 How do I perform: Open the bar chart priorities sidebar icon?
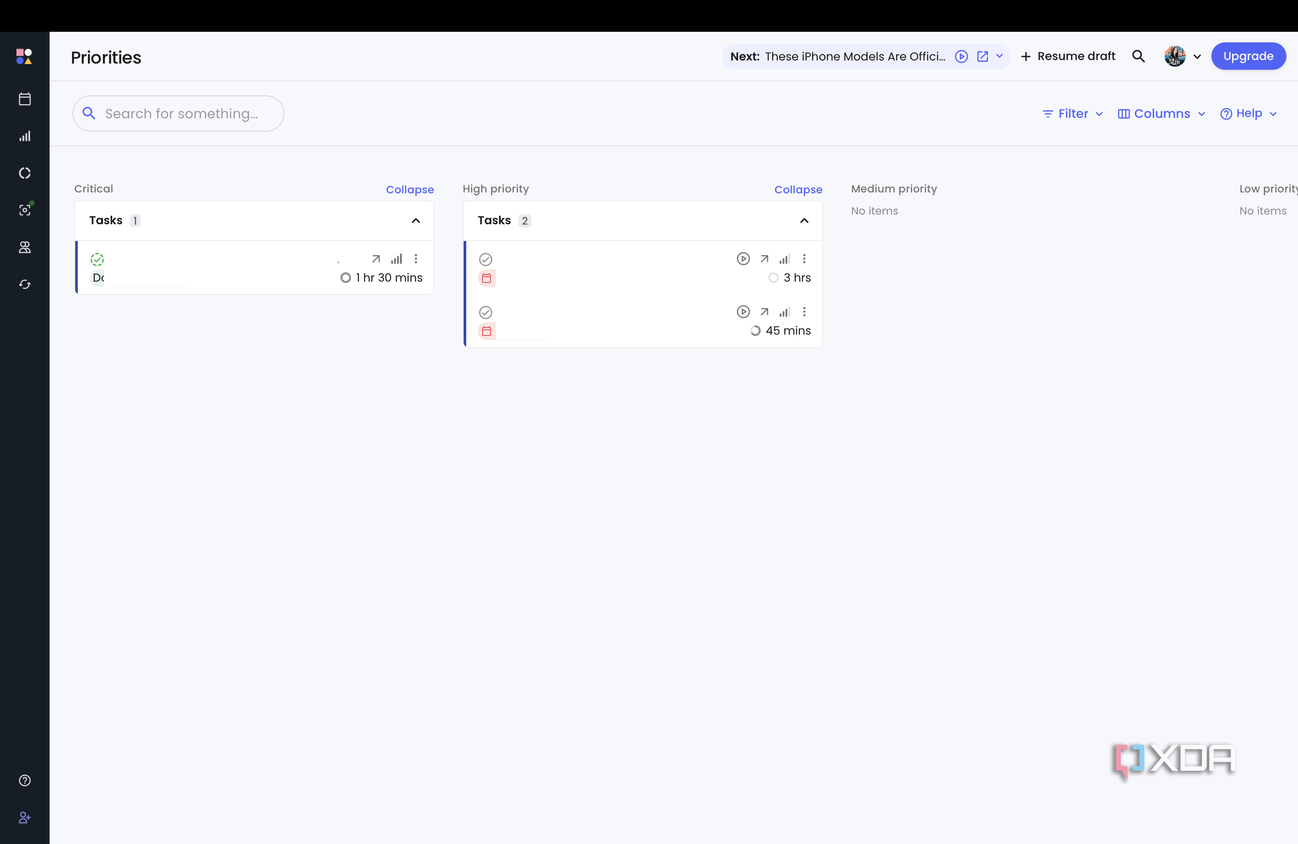pyautogui.click(x=25, y=136)
